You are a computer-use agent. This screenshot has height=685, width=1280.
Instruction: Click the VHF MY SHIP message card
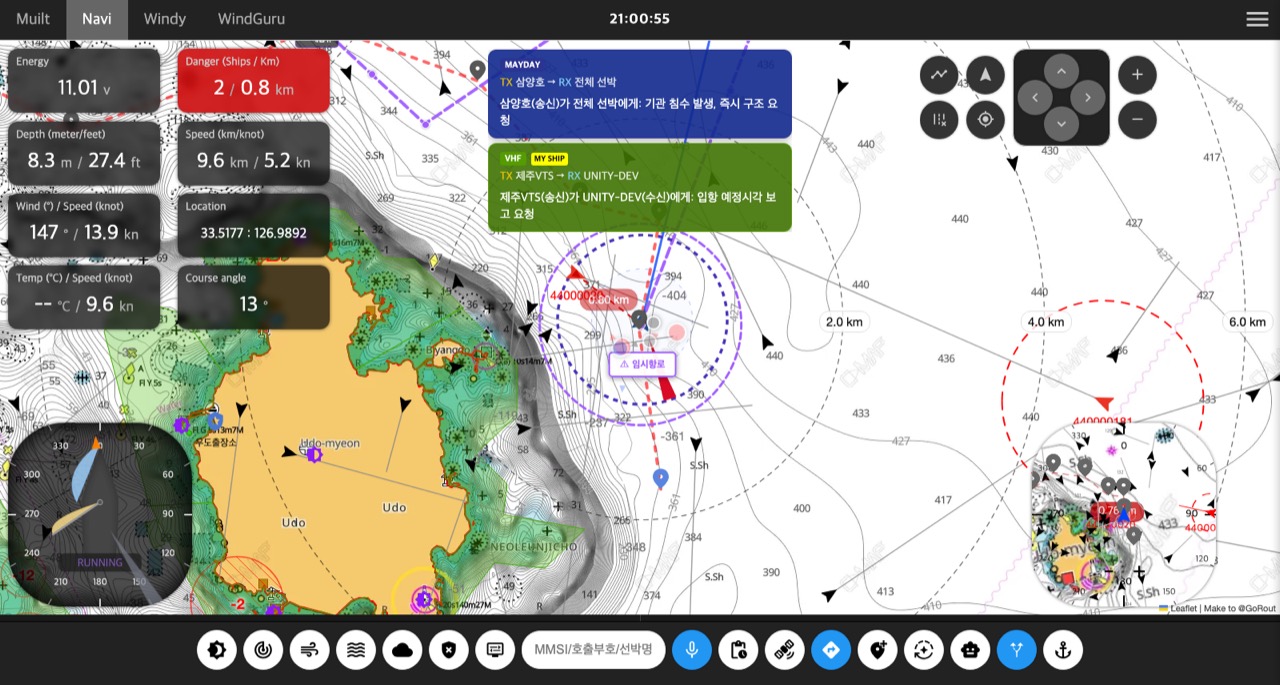[640, 188]
